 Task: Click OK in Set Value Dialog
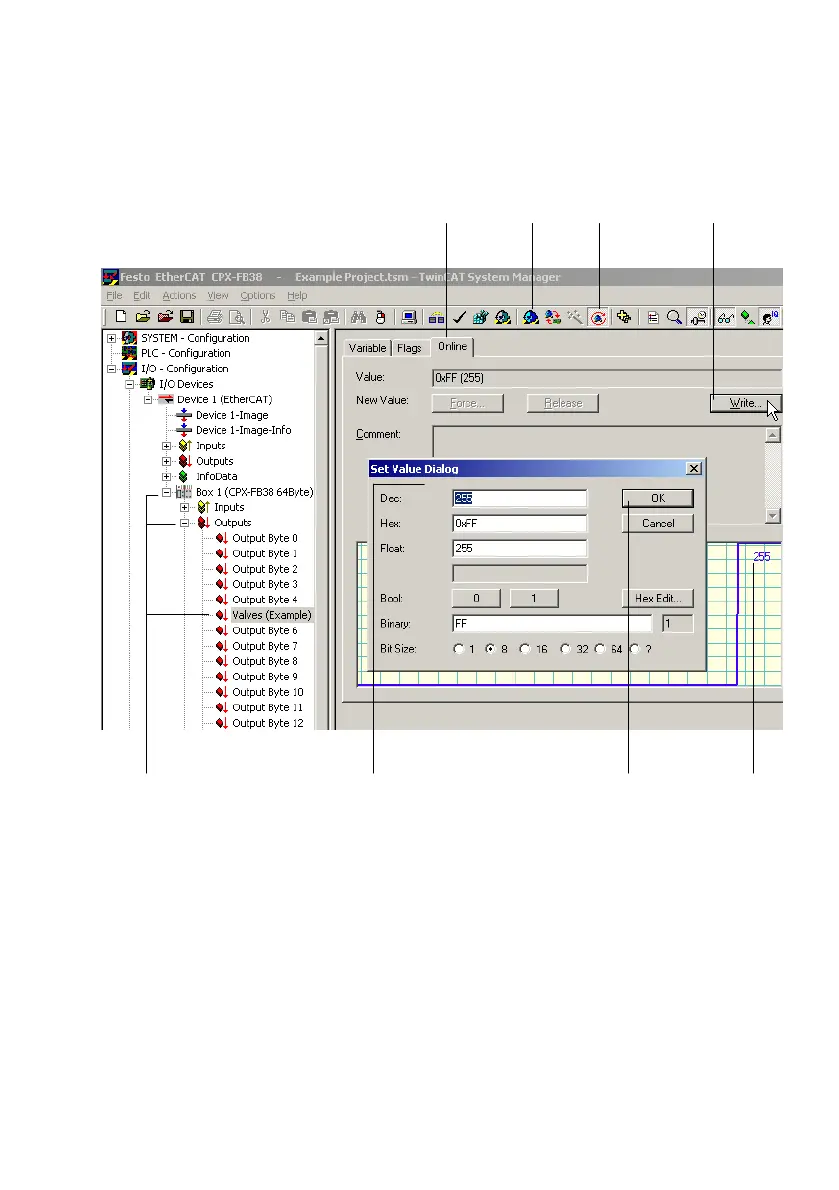[x=658, y=498]
